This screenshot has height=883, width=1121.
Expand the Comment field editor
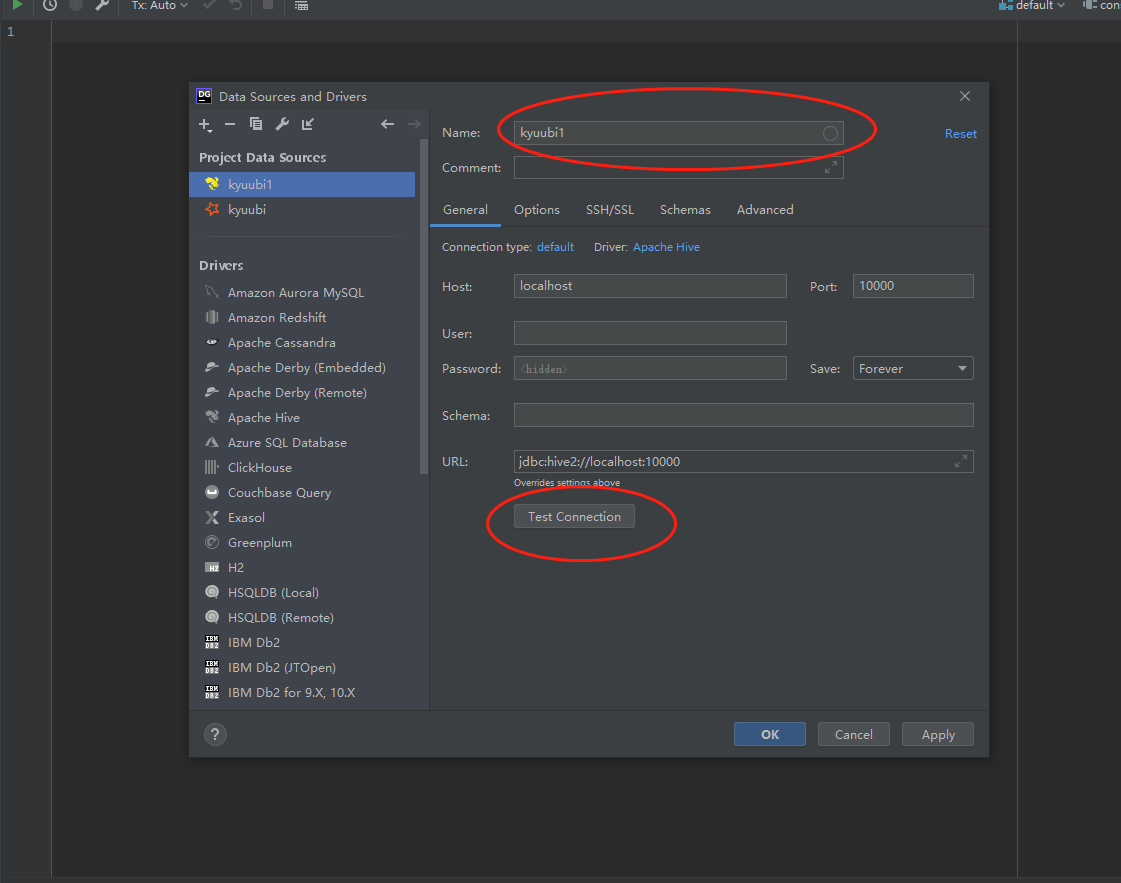click(831, 168)
